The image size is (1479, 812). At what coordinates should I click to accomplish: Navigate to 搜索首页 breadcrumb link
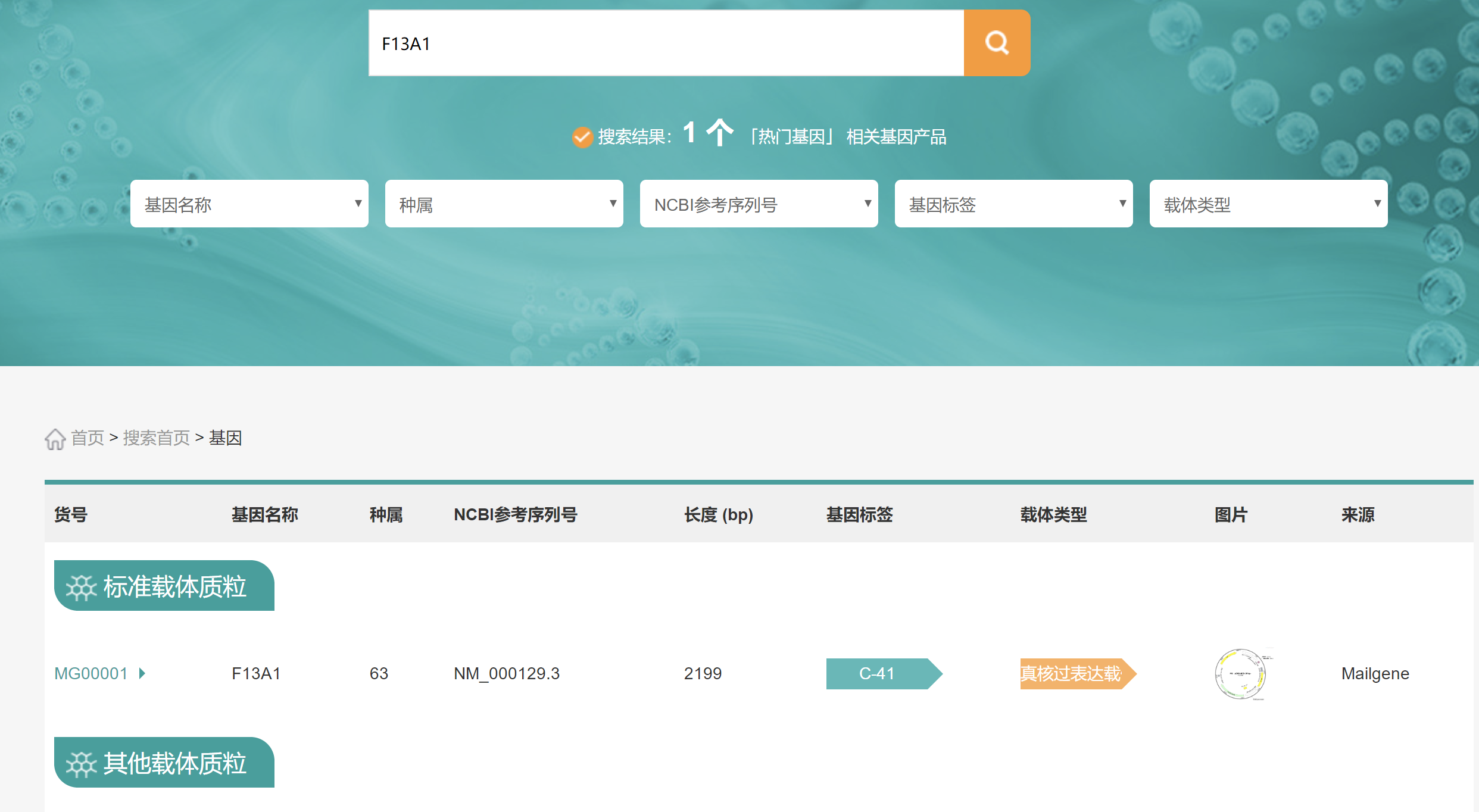click(156, 438)
